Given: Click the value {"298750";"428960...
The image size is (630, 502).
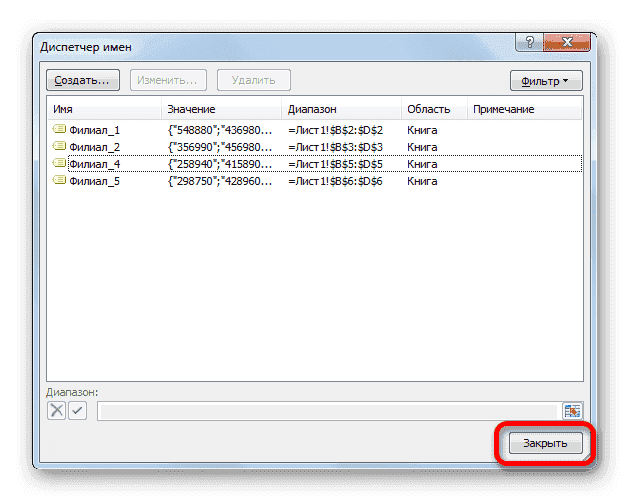Looking at the screenshot, I should (220, 181).
